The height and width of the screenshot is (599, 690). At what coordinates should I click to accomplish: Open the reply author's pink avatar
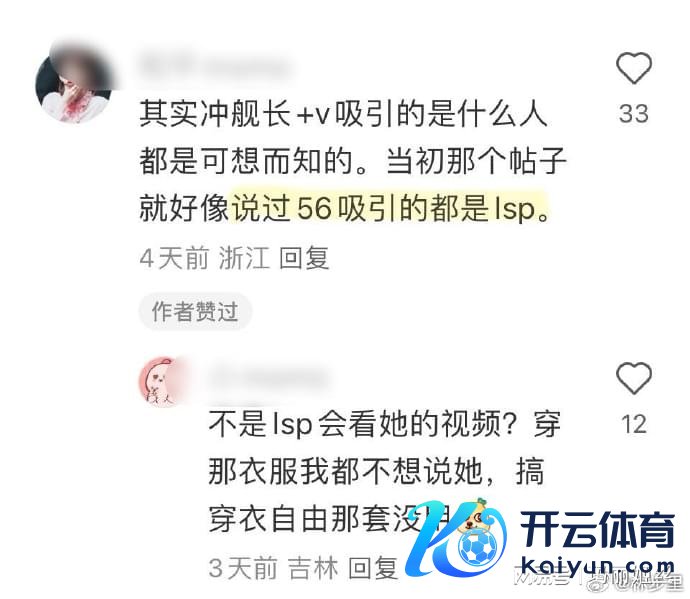coord(164,382)
